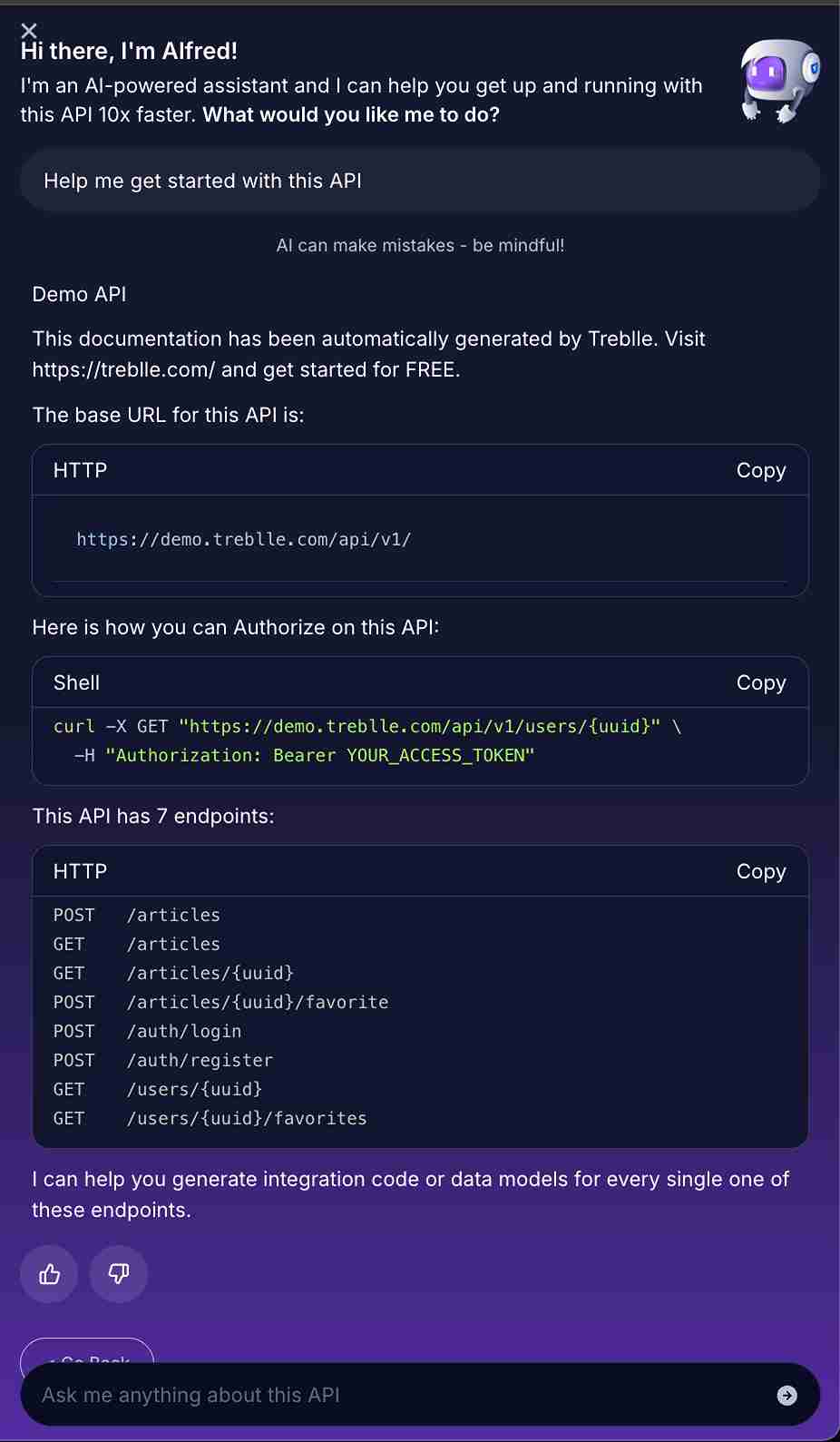Give the response a thumbs up
840x1442 pixels.
[49, 1274]
